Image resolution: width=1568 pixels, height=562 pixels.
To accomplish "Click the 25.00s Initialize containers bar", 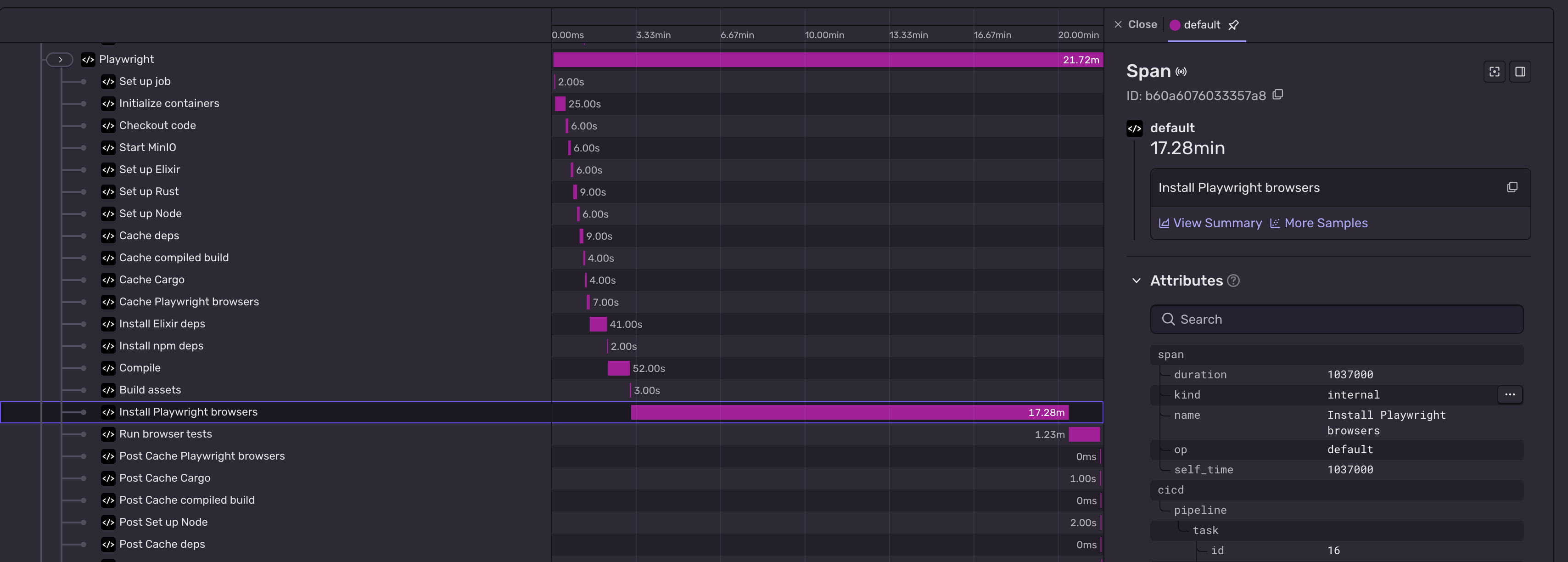I will pyautogui.click(x=560, y=103).
